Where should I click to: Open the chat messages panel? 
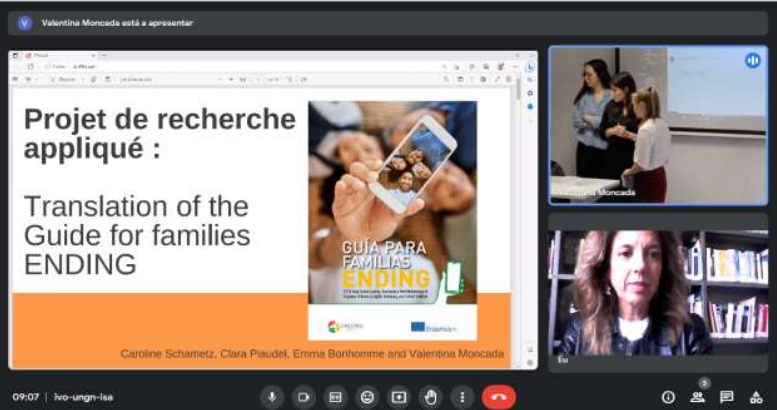coord(727,397)
